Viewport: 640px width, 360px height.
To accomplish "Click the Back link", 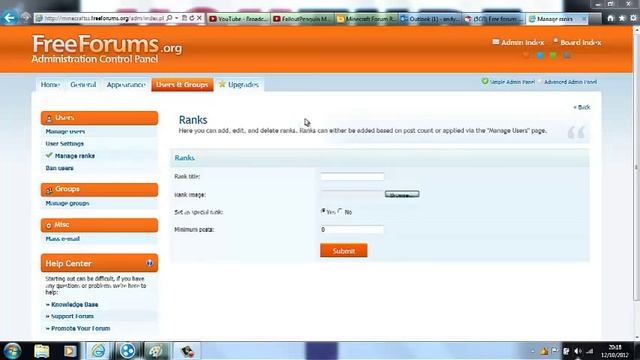I will pos(582,107).
